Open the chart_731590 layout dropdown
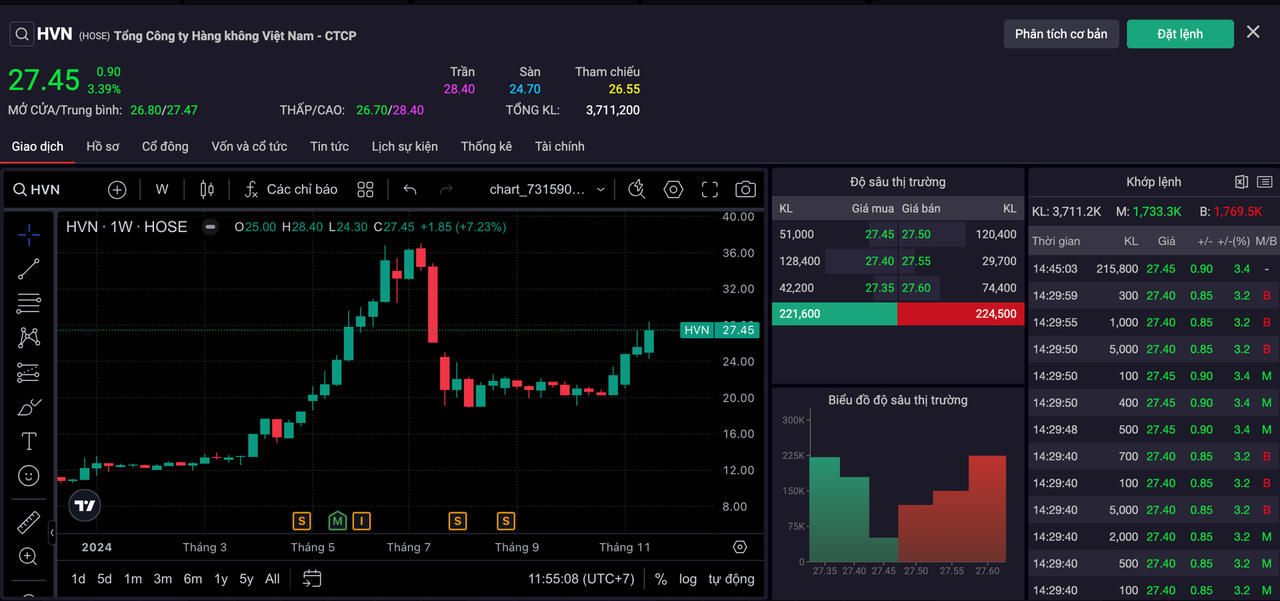The height and width of the screenshot is (601, 1280). pyautogui.click(x=547, y=189)
